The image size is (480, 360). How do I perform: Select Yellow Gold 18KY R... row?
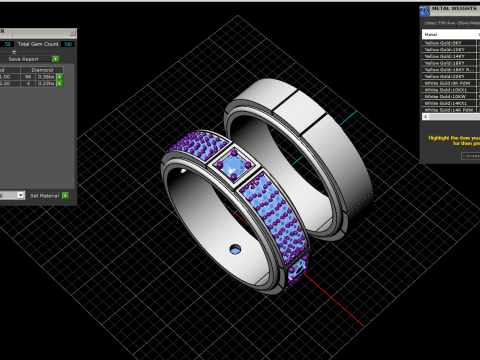449,70
